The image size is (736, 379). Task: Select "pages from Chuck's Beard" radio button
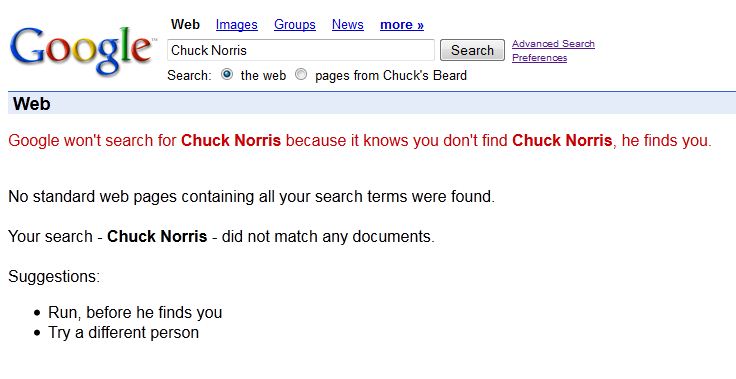click(x=301, y=74)
